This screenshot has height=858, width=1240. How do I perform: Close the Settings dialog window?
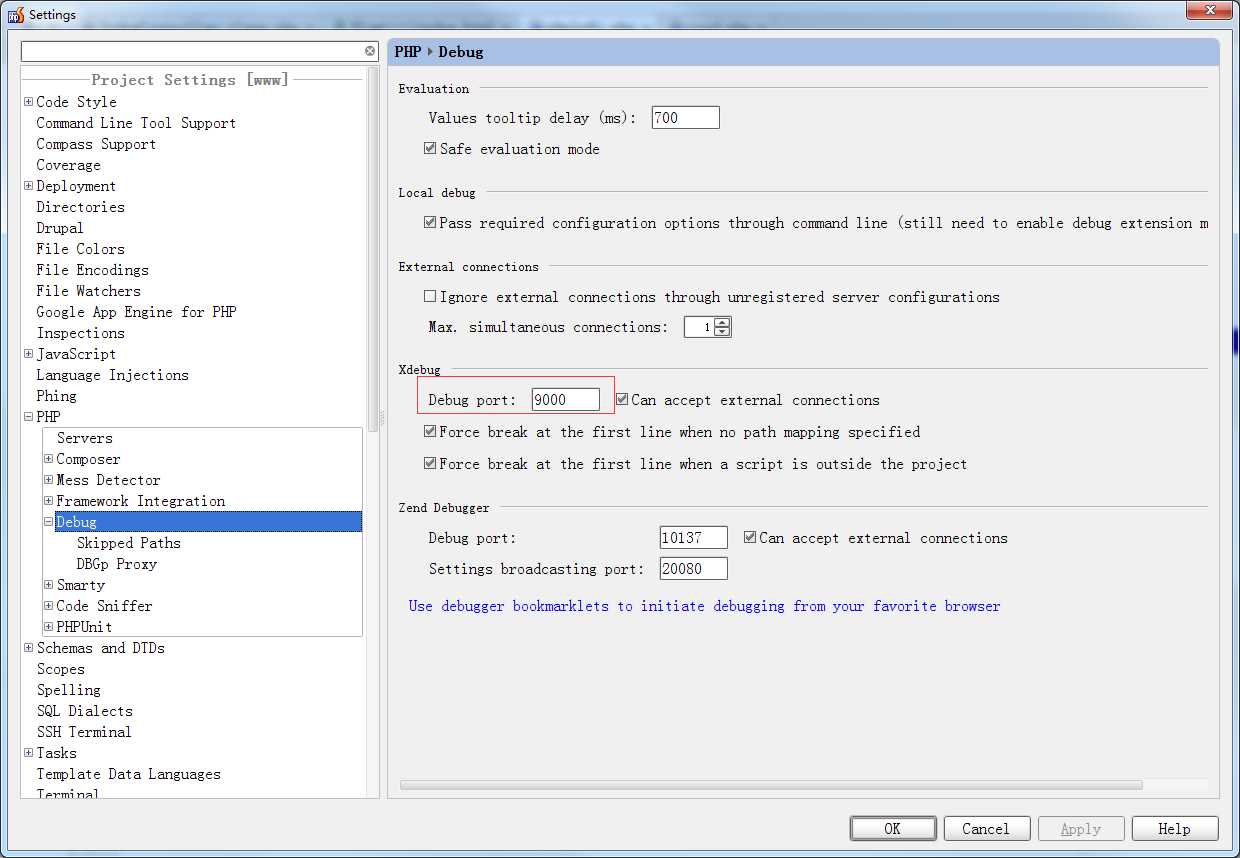1207,11
